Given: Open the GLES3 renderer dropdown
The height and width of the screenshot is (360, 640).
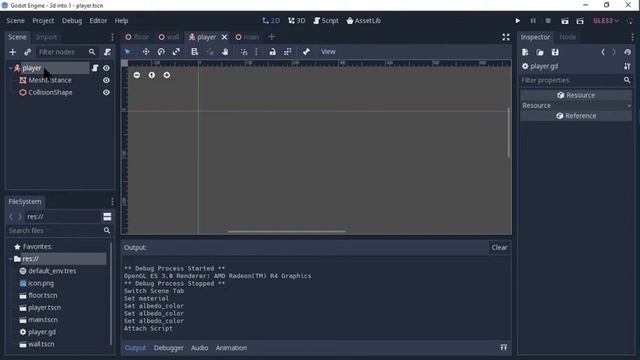Looking at the screenshot, I should pyautogui.click(x=606, y=21).
